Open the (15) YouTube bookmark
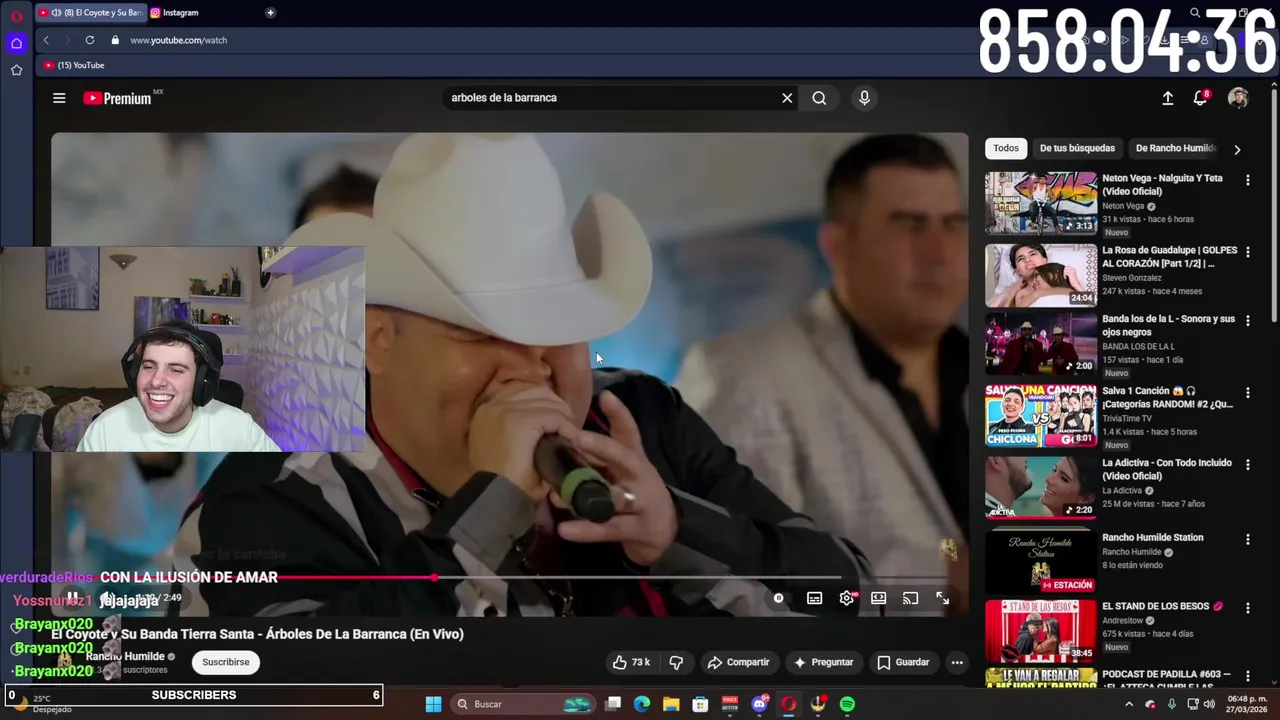The width and height of the screenshot is (1280, 720). [x=74, y=65]
